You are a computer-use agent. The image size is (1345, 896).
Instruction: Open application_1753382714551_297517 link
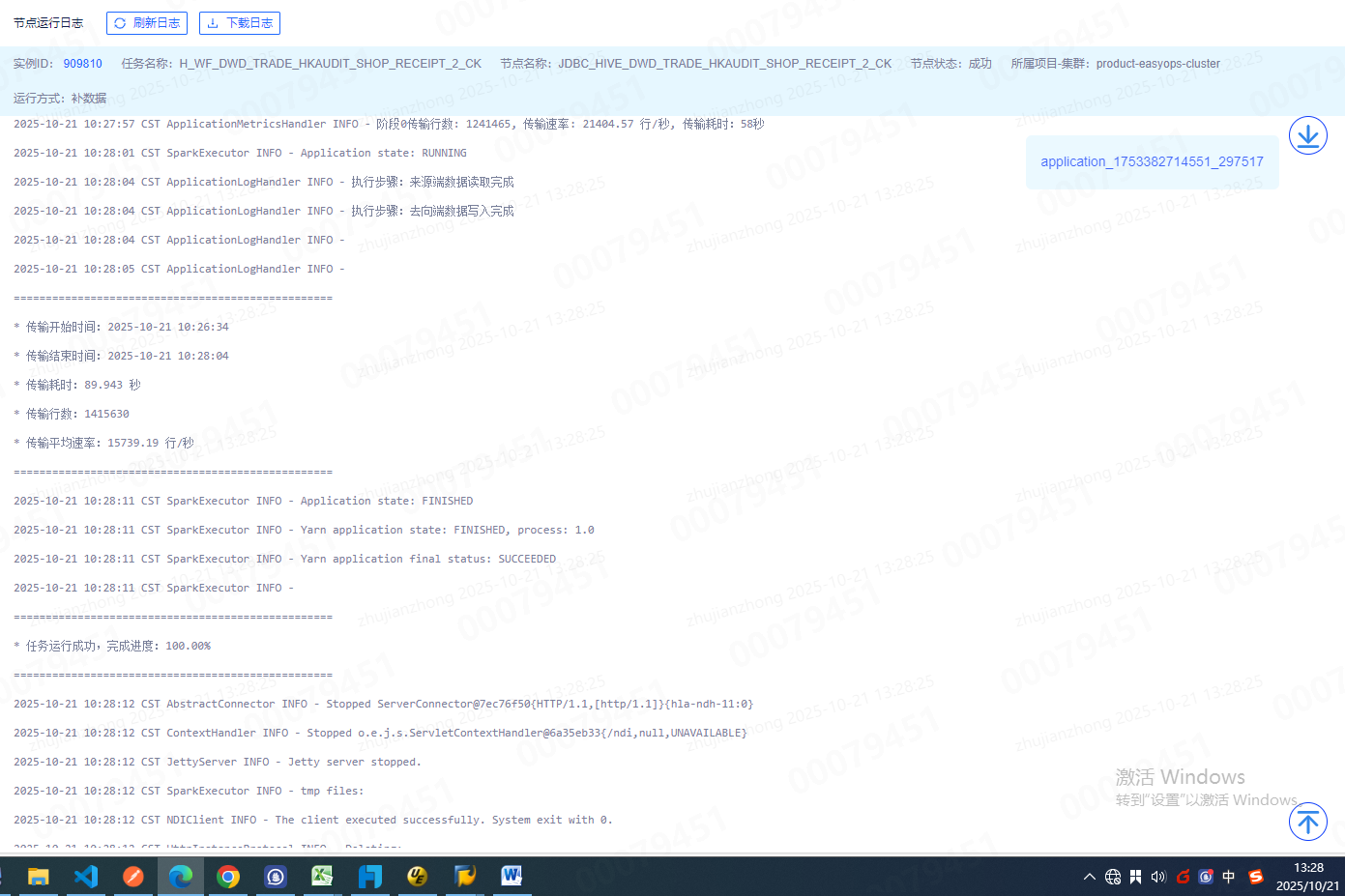(1152, 162)
